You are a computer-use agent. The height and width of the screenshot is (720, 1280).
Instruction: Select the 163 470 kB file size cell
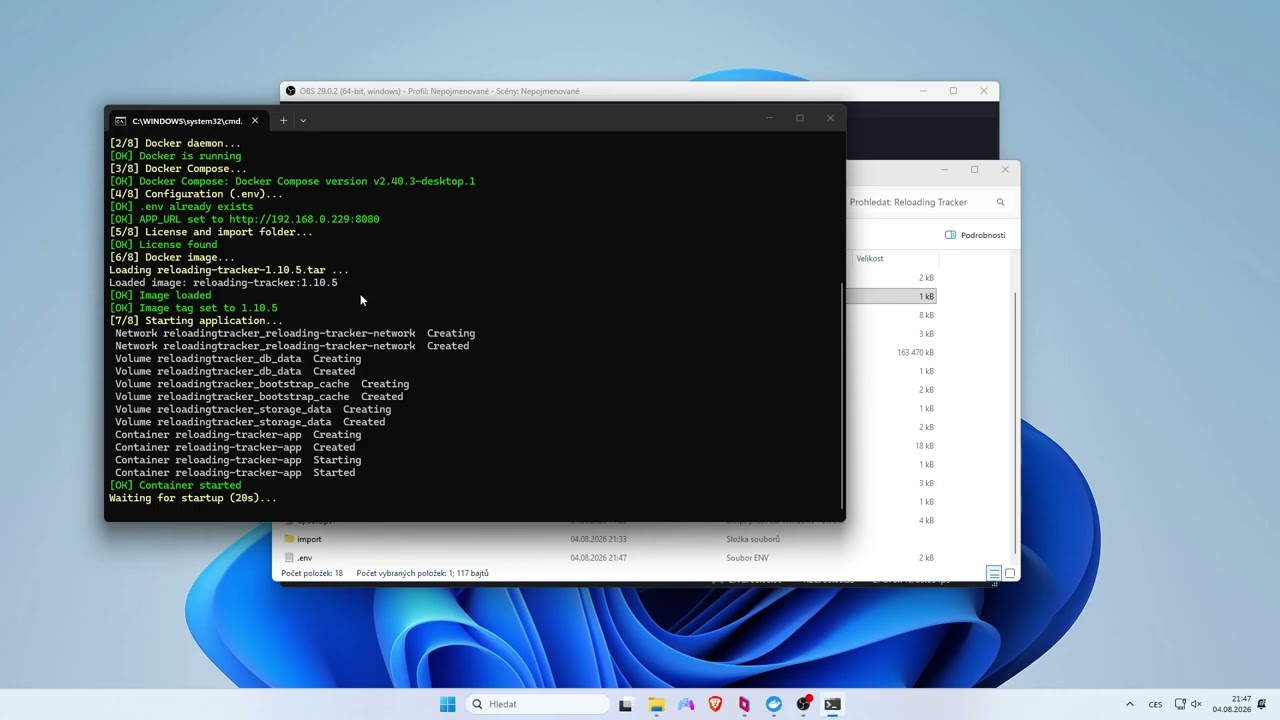coord(915,352)
